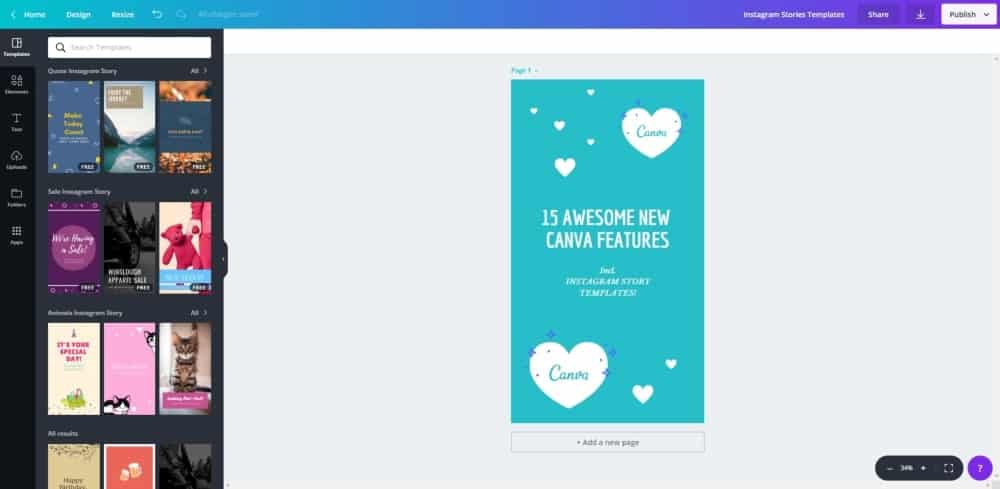This screenshot has width=1000, height=489.
Task: Click Add a new page button
Action: [608, 442]
